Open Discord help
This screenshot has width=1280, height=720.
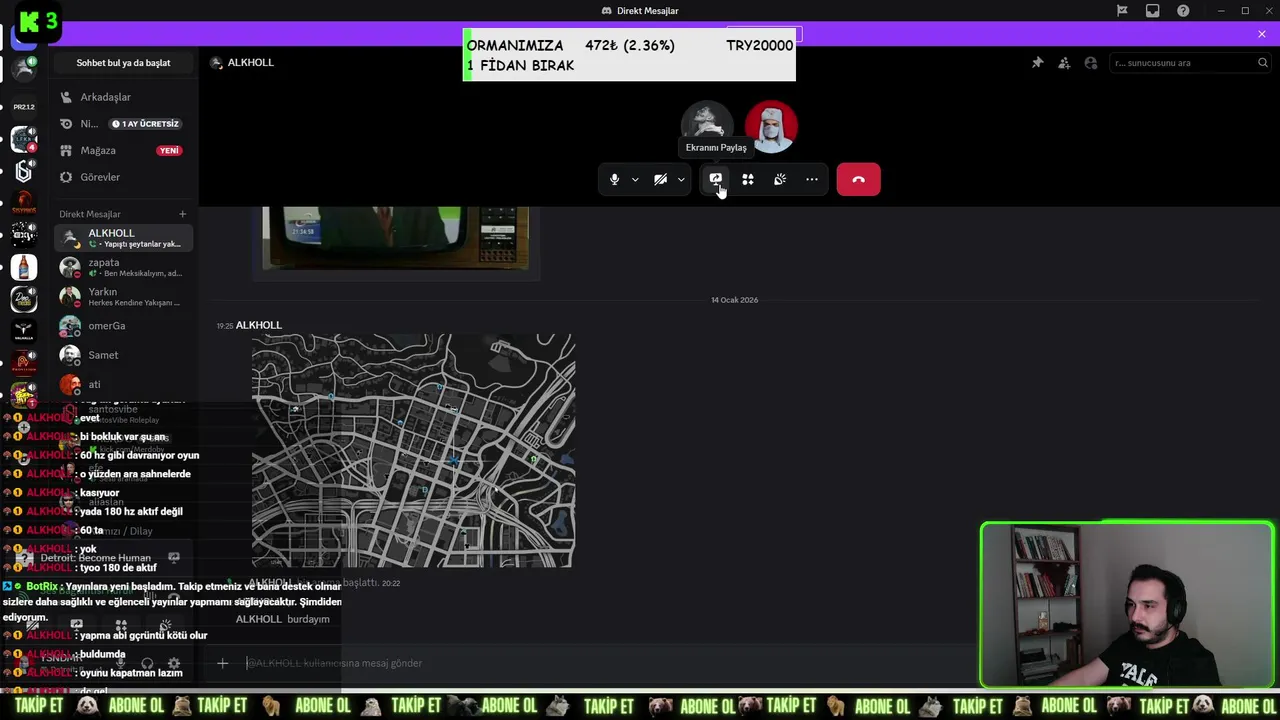(1184, 11)
